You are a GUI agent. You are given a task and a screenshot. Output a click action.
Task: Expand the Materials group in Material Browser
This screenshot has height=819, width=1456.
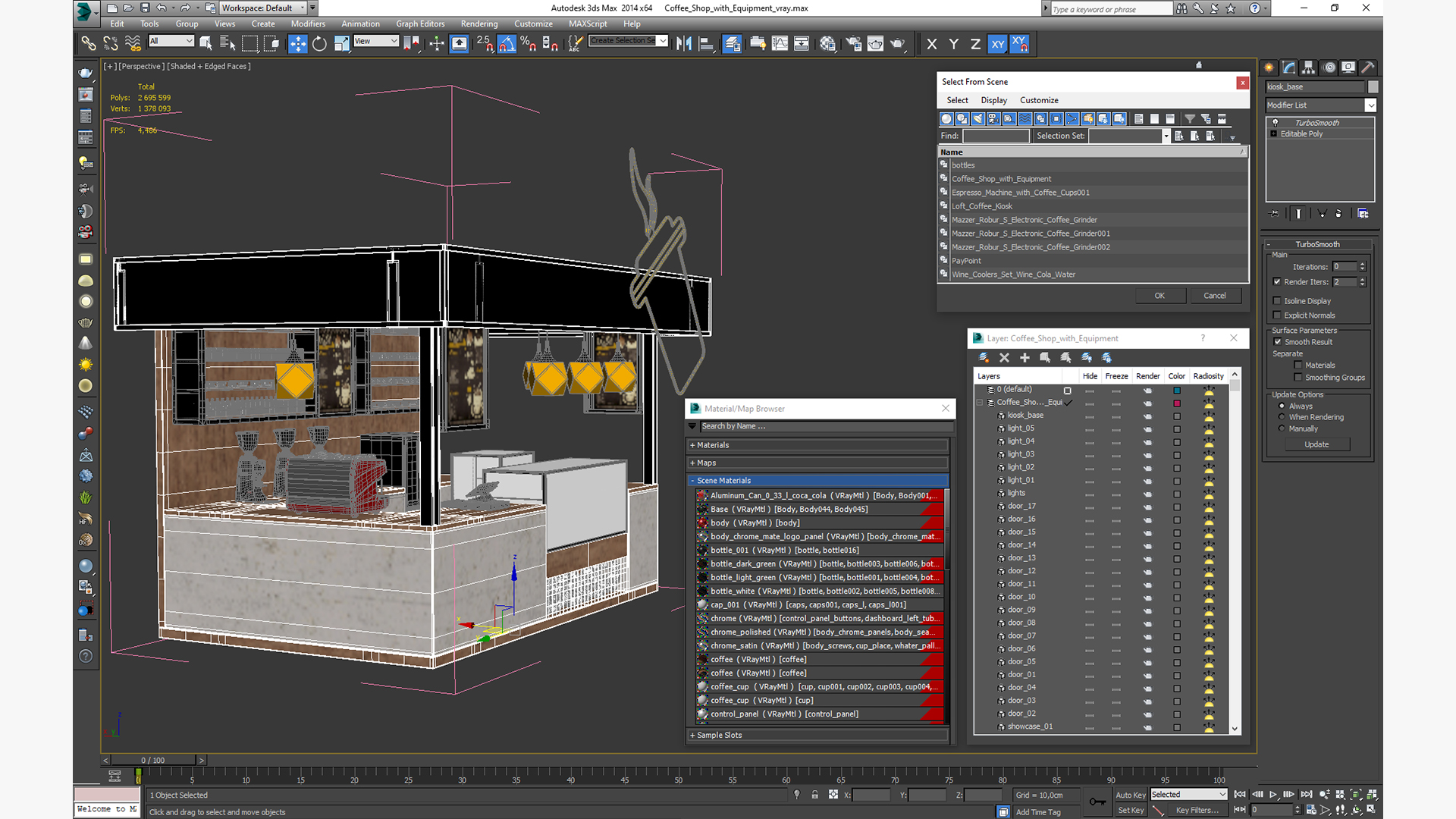(692, 445)
